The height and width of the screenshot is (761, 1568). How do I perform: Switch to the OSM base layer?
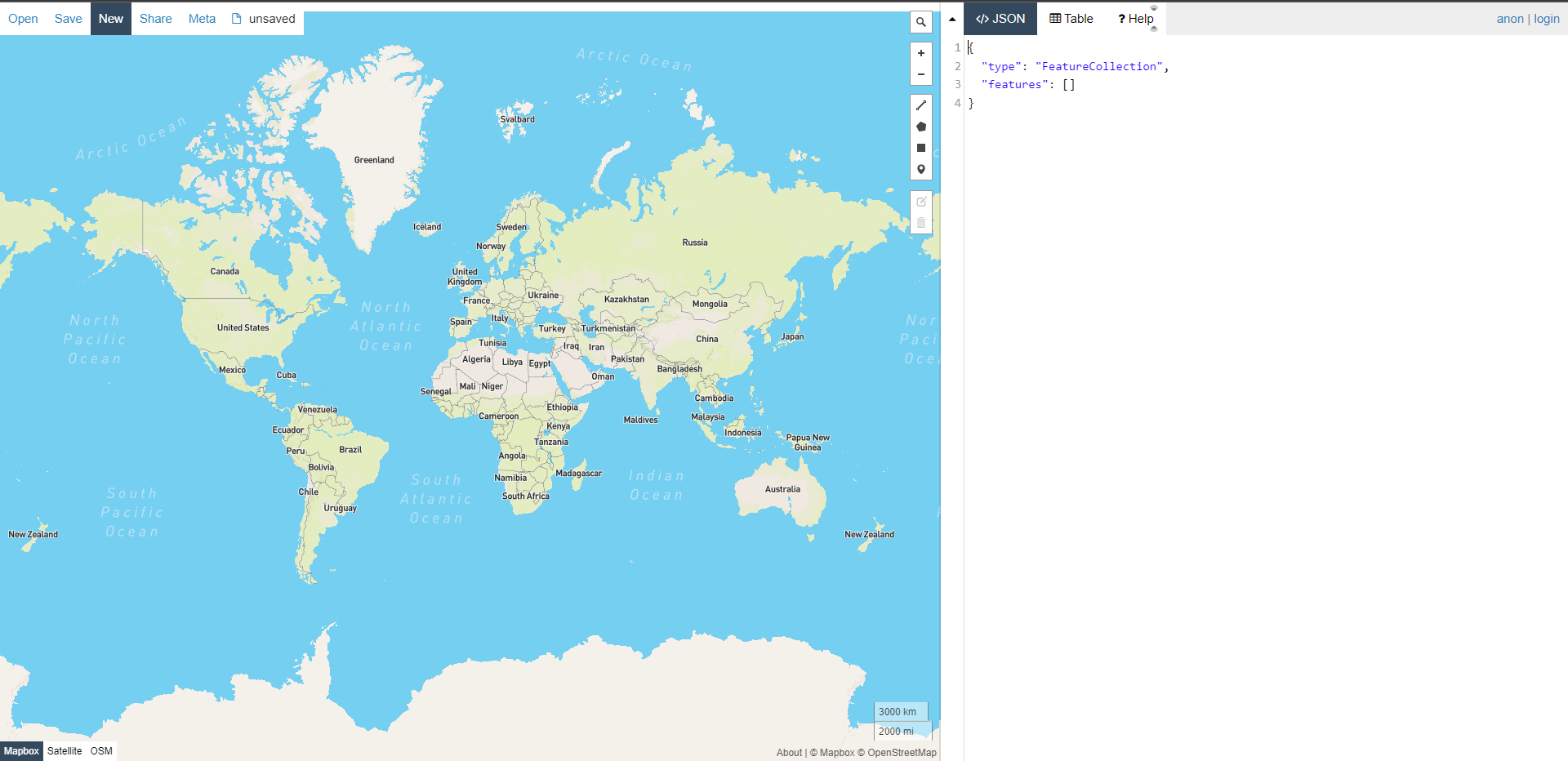(101, 751)
